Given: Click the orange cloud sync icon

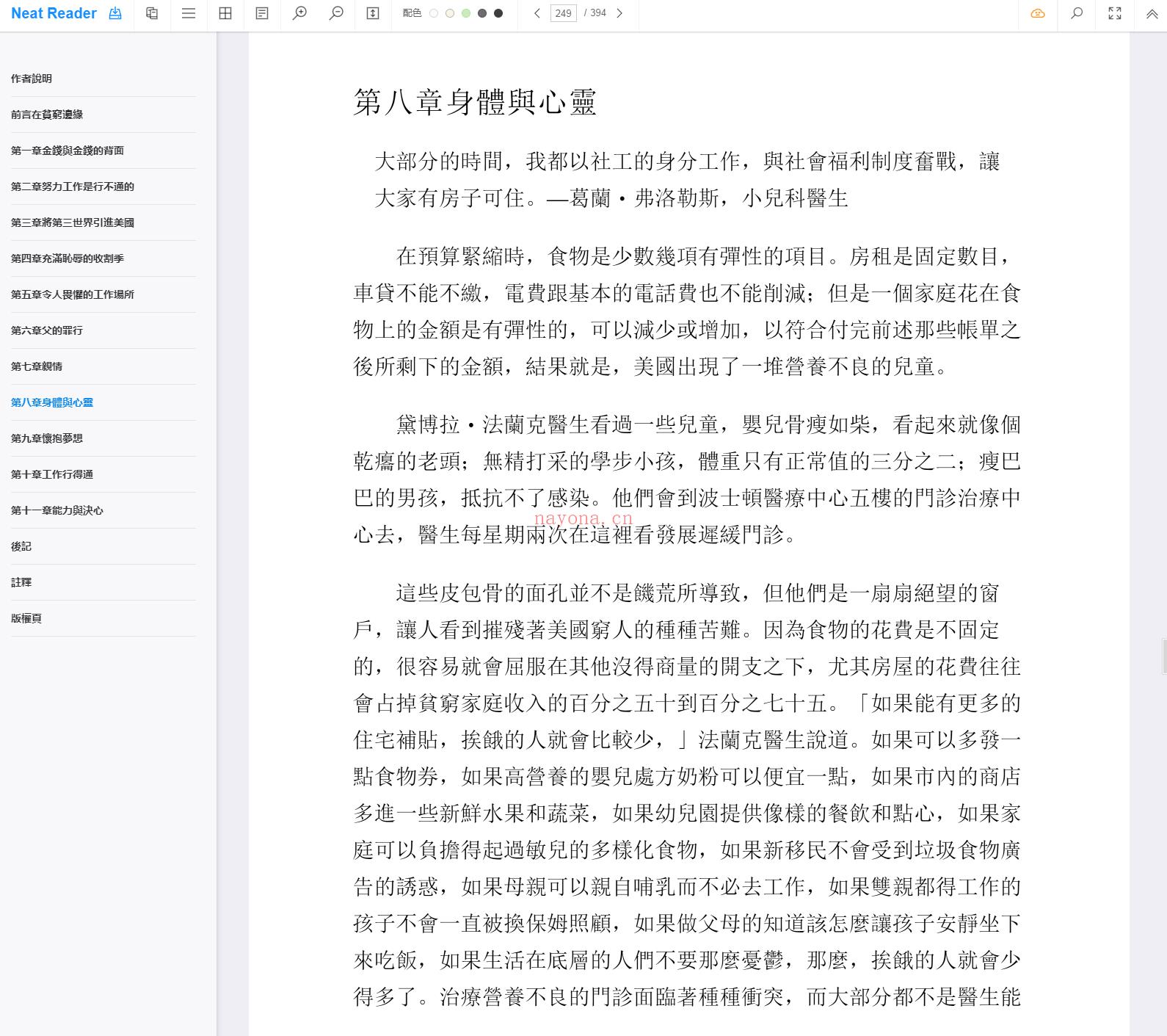Looking at the screenshot, I should [x=1038, y=13].
